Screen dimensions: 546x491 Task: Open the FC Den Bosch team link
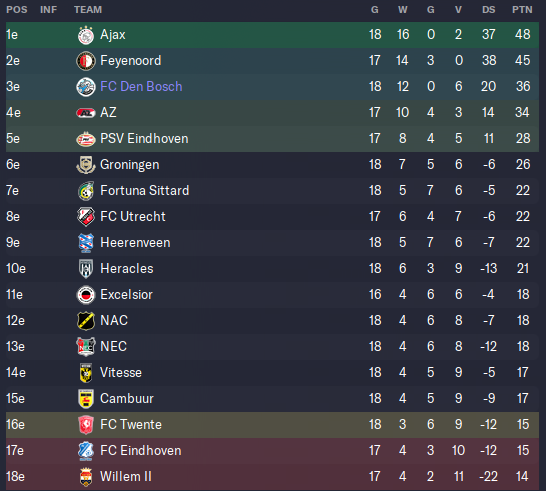tap(141, 86)
